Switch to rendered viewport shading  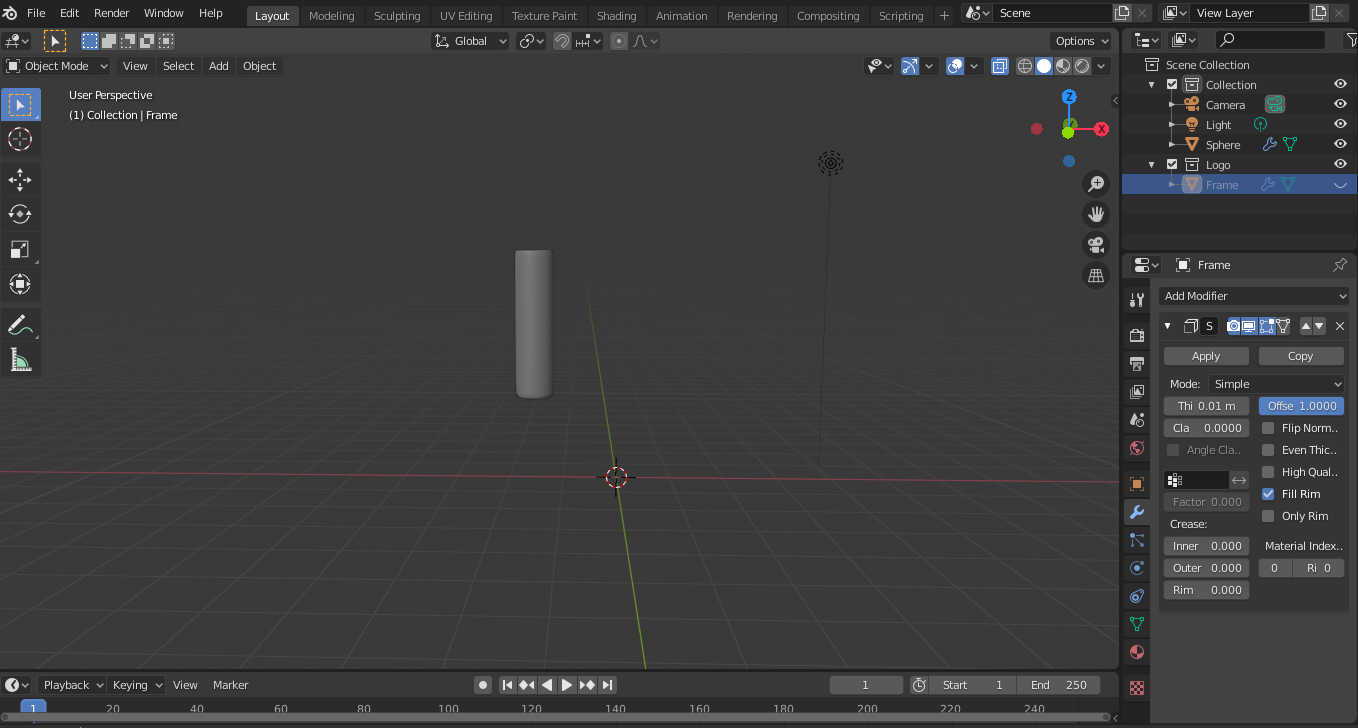click(x=1082, y=66)
